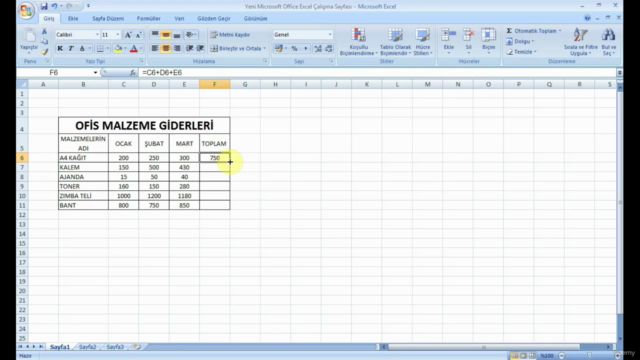Screen dimensions: 640x360
Task: Click Otomatik Toplam autosum button
Action: (534, 31)
